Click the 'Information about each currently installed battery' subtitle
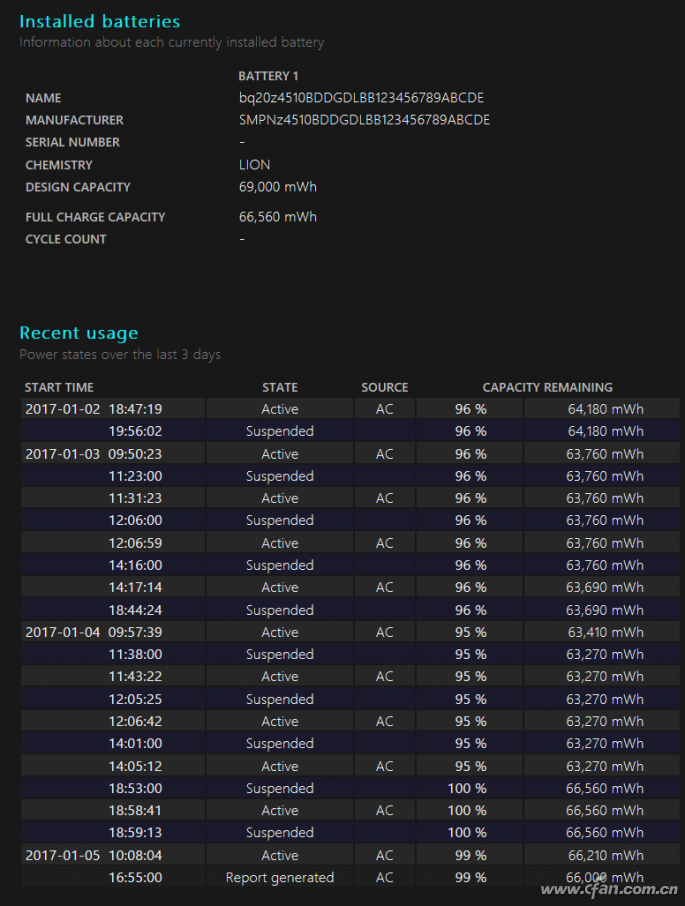Screen dimensions: 685x906 [172, 42]
